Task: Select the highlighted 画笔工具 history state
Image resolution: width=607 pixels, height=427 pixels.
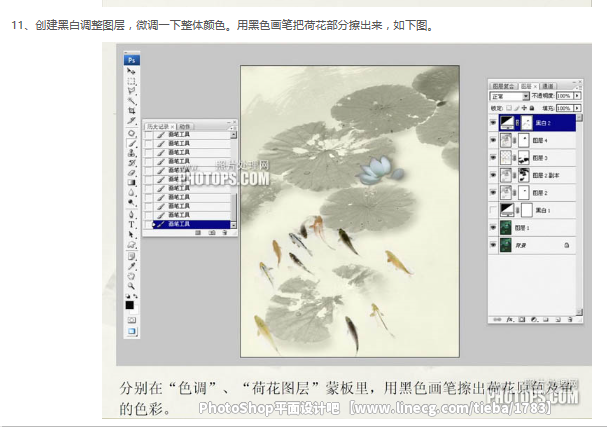Action: point(192,224)
